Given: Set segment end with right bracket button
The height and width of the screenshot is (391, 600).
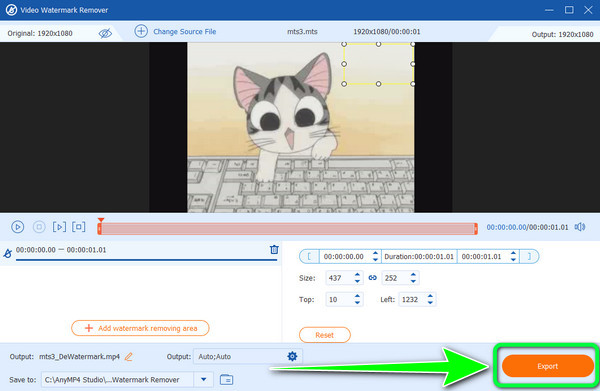Looking at the screenshot, I should [x=529, y=256].
